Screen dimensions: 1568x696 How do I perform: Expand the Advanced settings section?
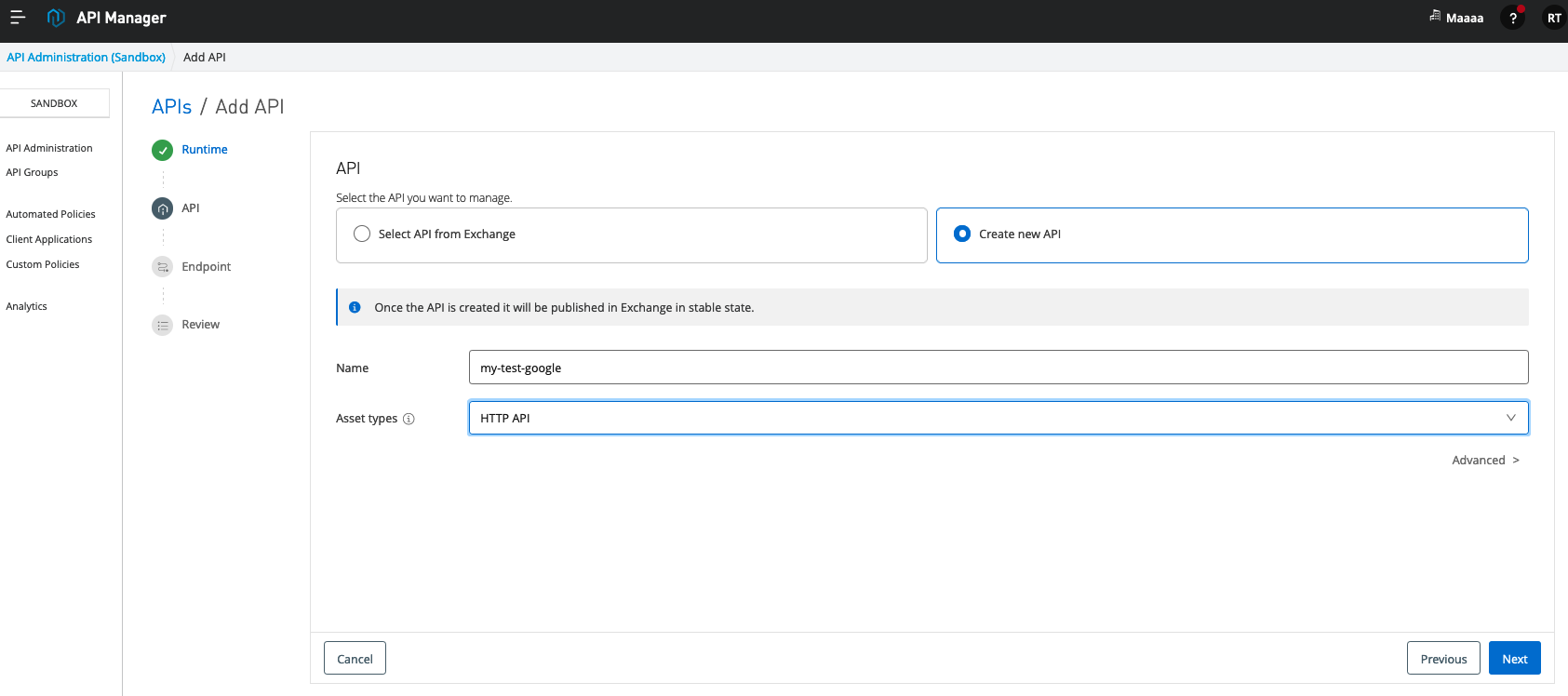(x=1485, y=461)
